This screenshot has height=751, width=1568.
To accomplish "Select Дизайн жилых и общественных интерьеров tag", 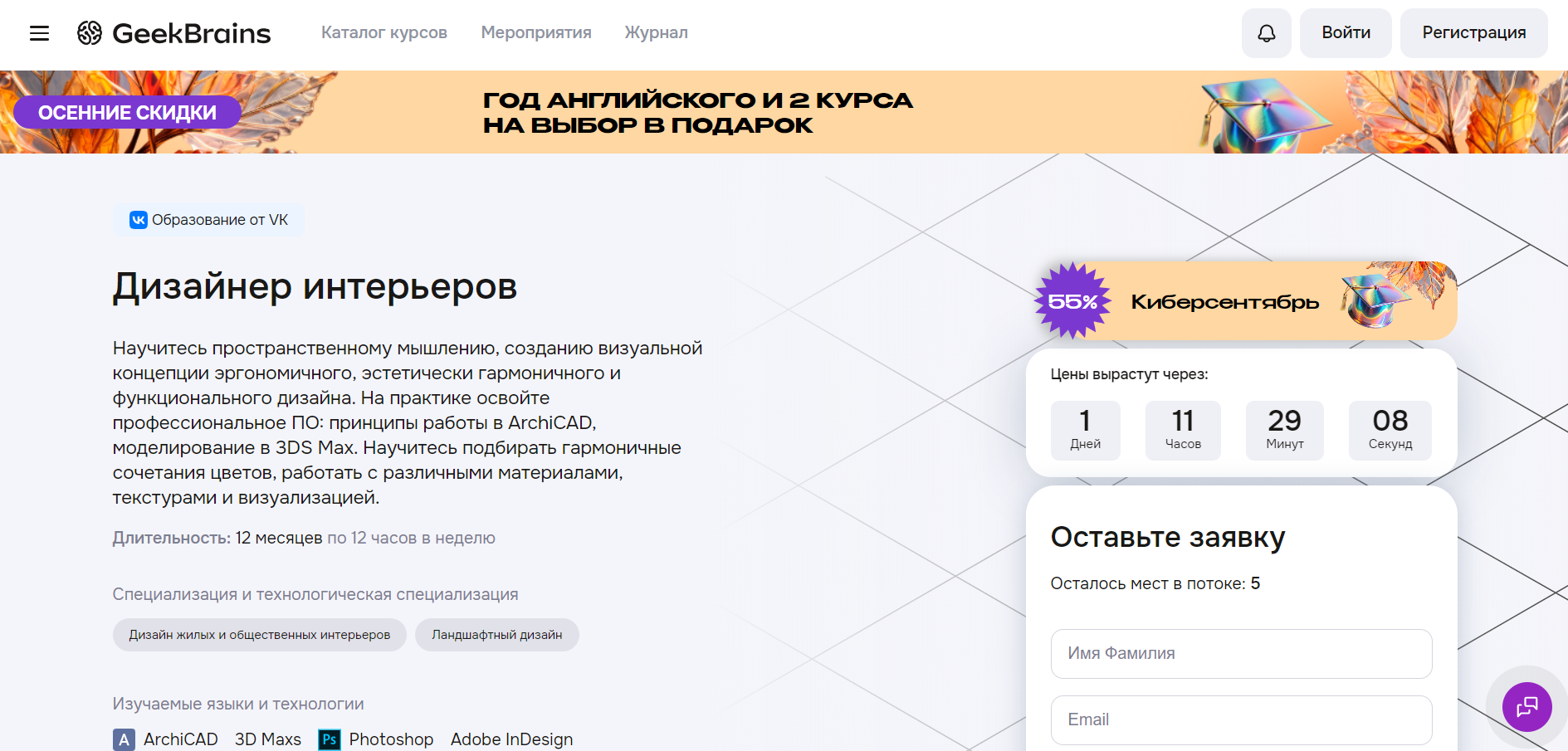I will (x=259, y=635).
